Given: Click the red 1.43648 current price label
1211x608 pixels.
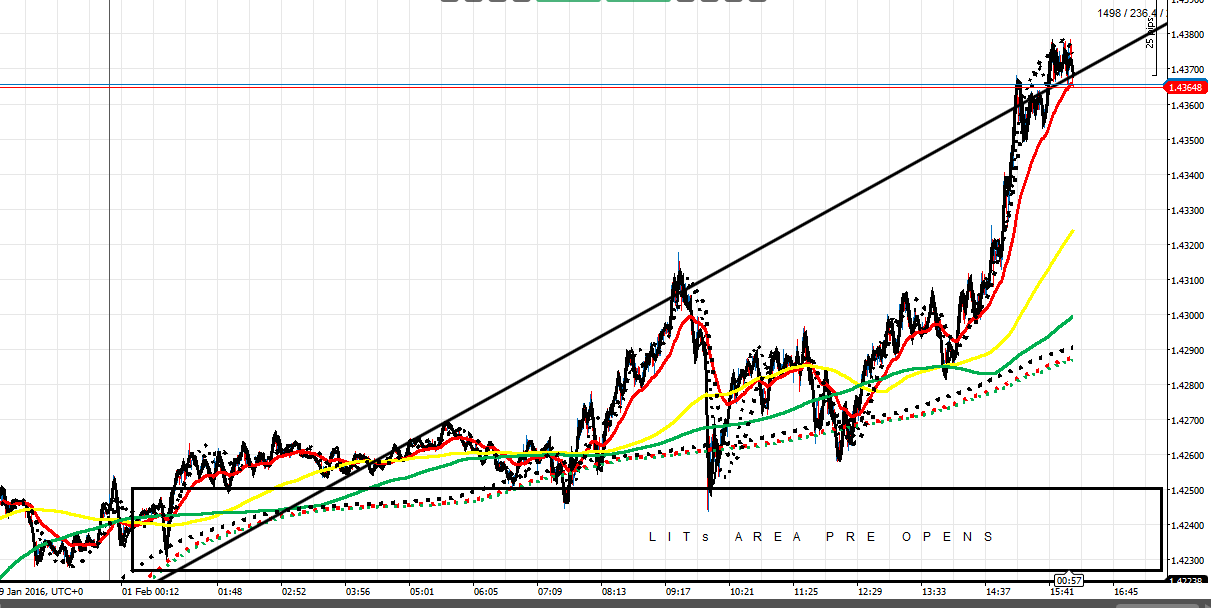Looking at the screenshot, I should point(1186,88).
